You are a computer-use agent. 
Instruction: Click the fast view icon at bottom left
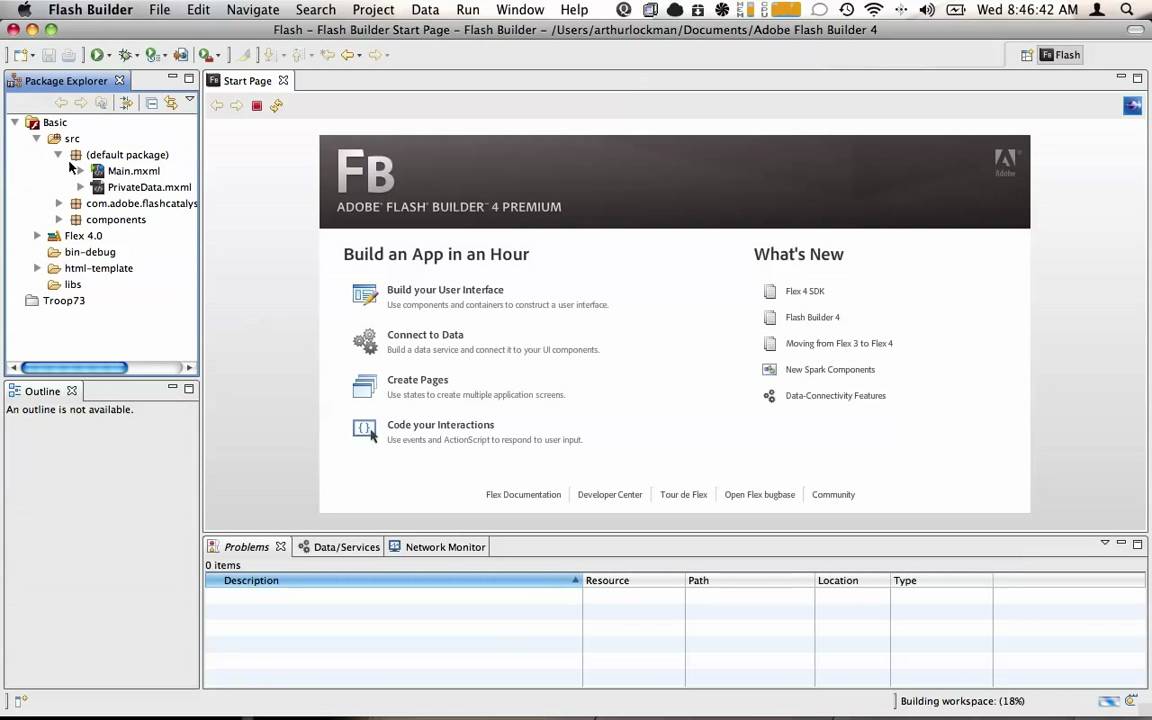[21, 702]
